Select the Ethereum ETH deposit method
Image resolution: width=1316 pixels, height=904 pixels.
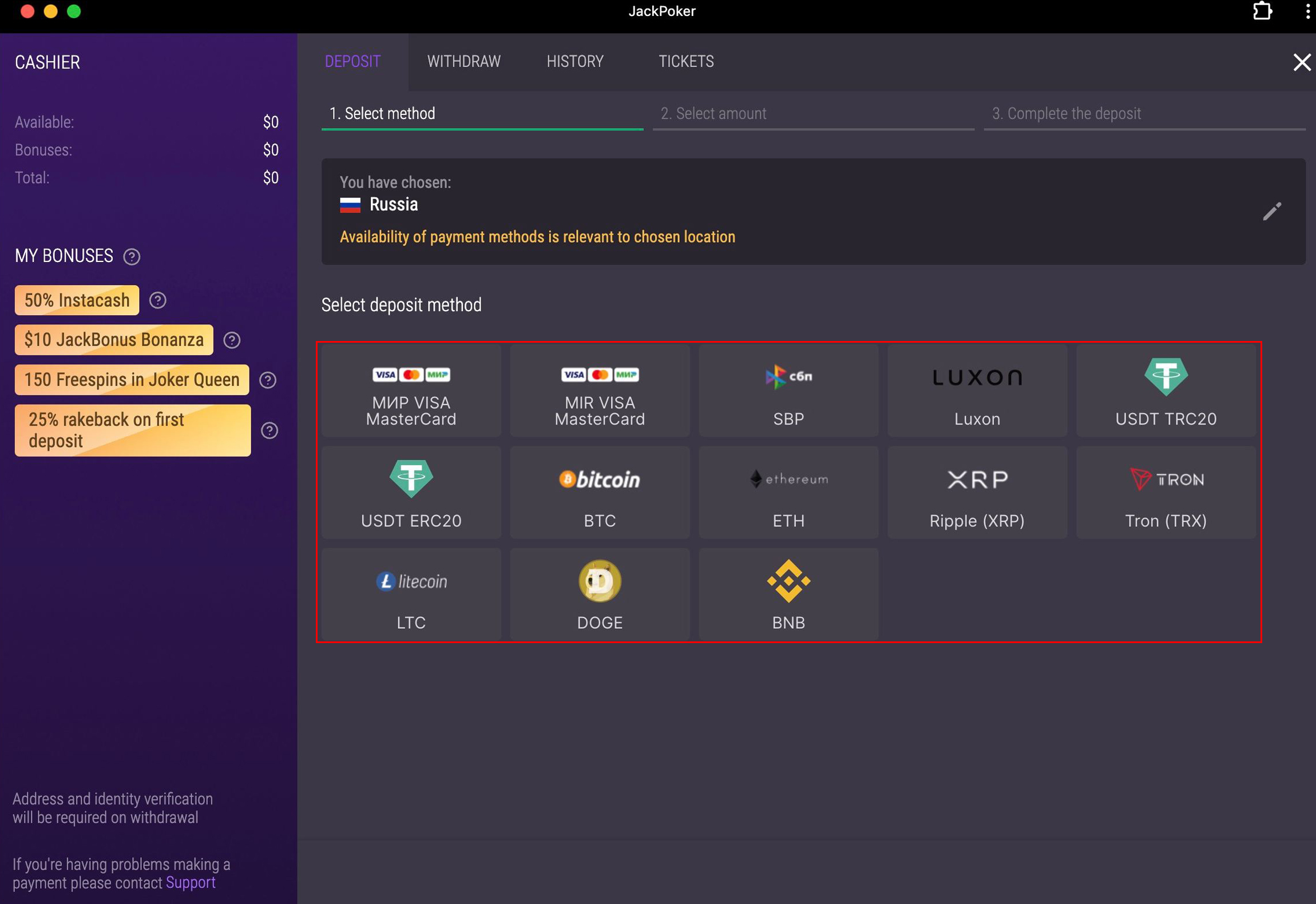788,493
